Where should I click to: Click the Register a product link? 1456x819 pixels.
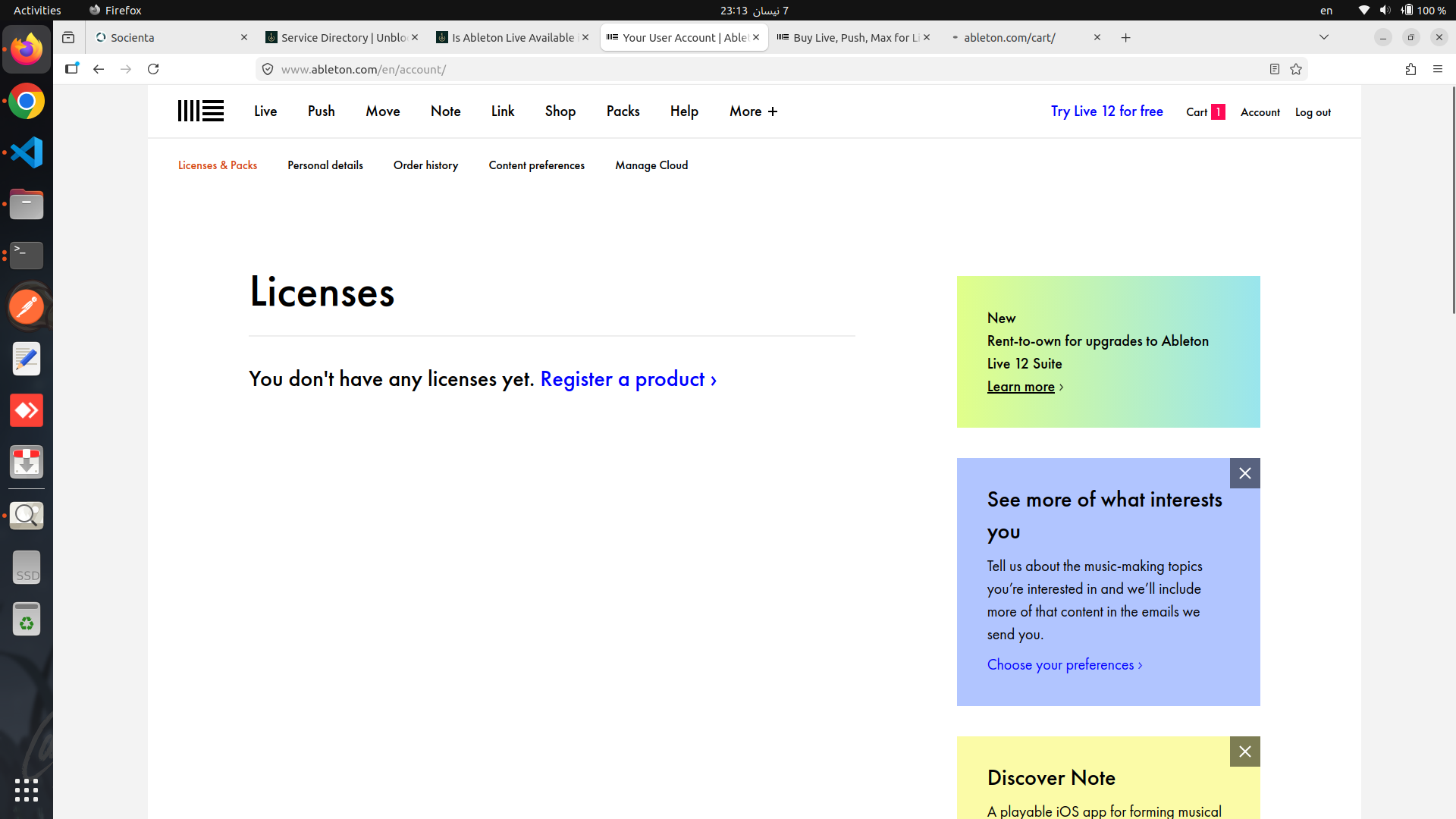click(x=628, y=379)
